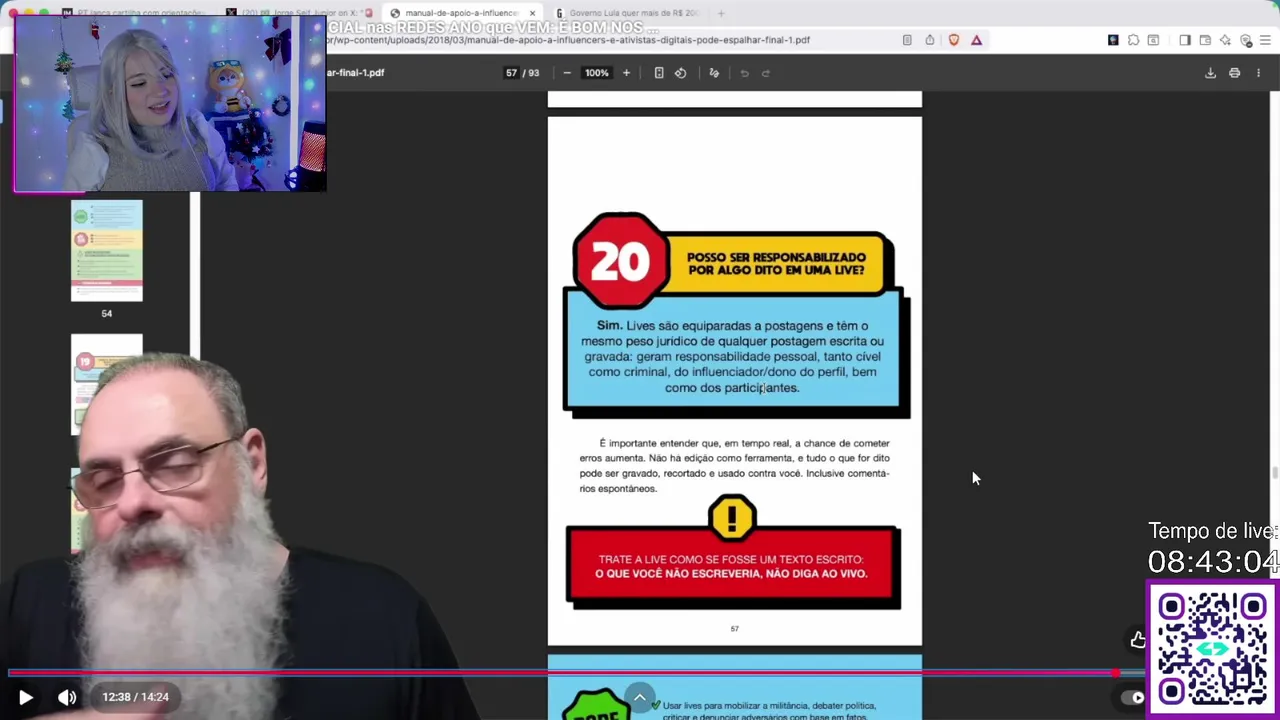Open the PDF viewer more actions menu

pyautogui.click(x=1258, y=73)
